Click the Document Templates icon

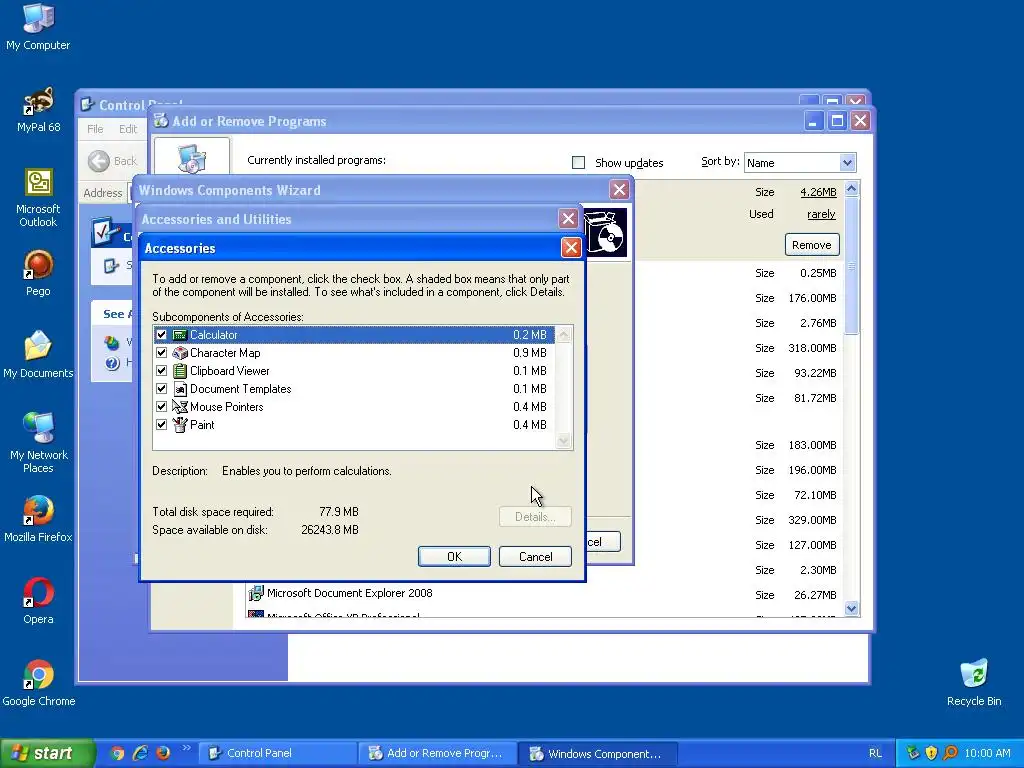(x=180, y=389)
